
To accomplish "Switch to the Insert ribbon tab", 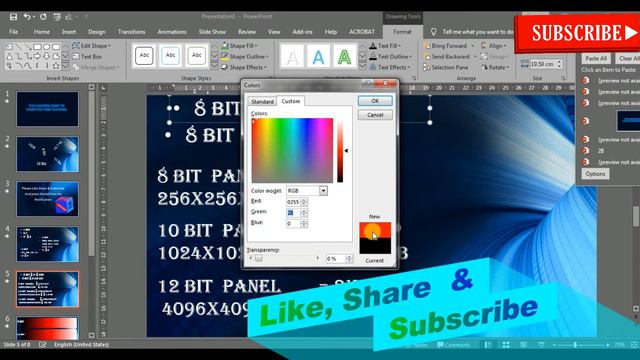I will (x=69, y=32).
